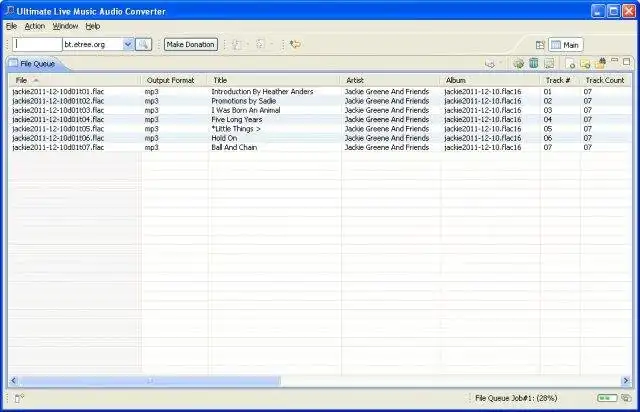
Task: Click title Promotions by Sadie
Action: (244, 101)
